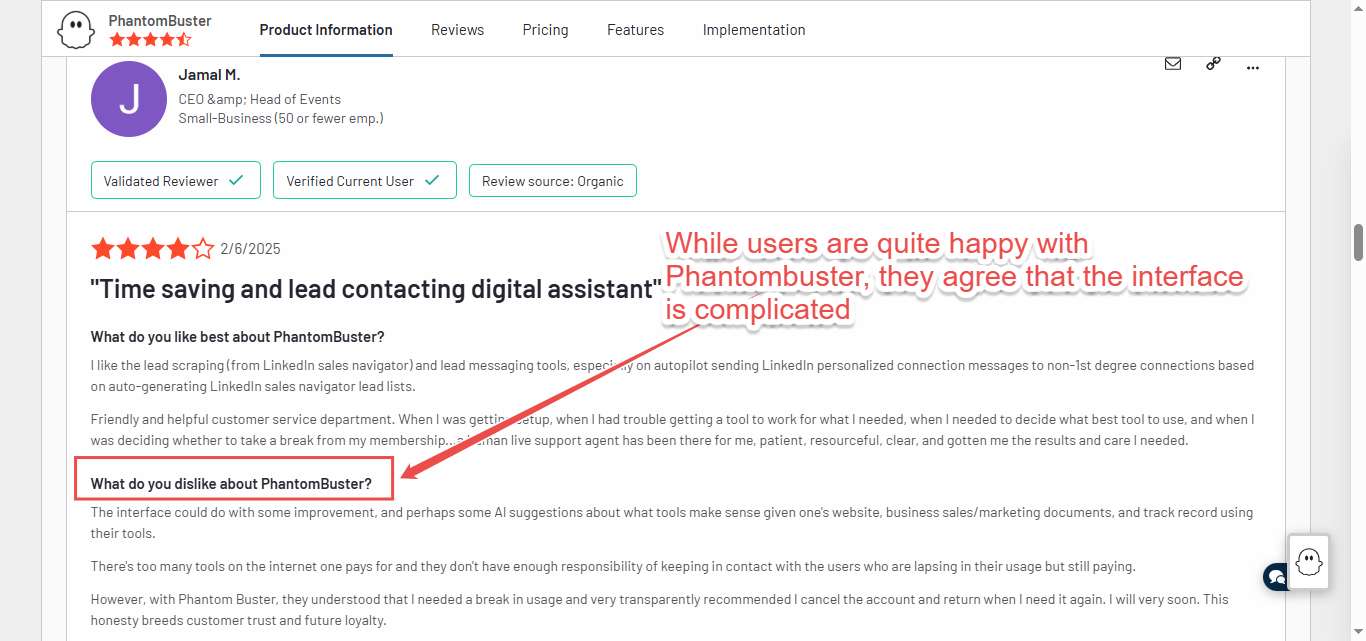Open the Reviews tab
Viewport: 1366px width, 641px height.
coord(458,30)
